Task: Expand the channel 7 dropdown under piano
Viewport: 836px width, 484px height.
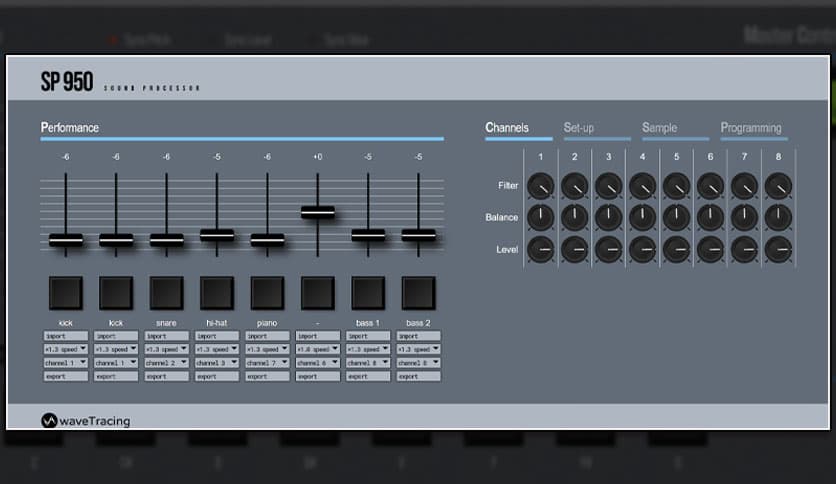Action: pos(267,363)
